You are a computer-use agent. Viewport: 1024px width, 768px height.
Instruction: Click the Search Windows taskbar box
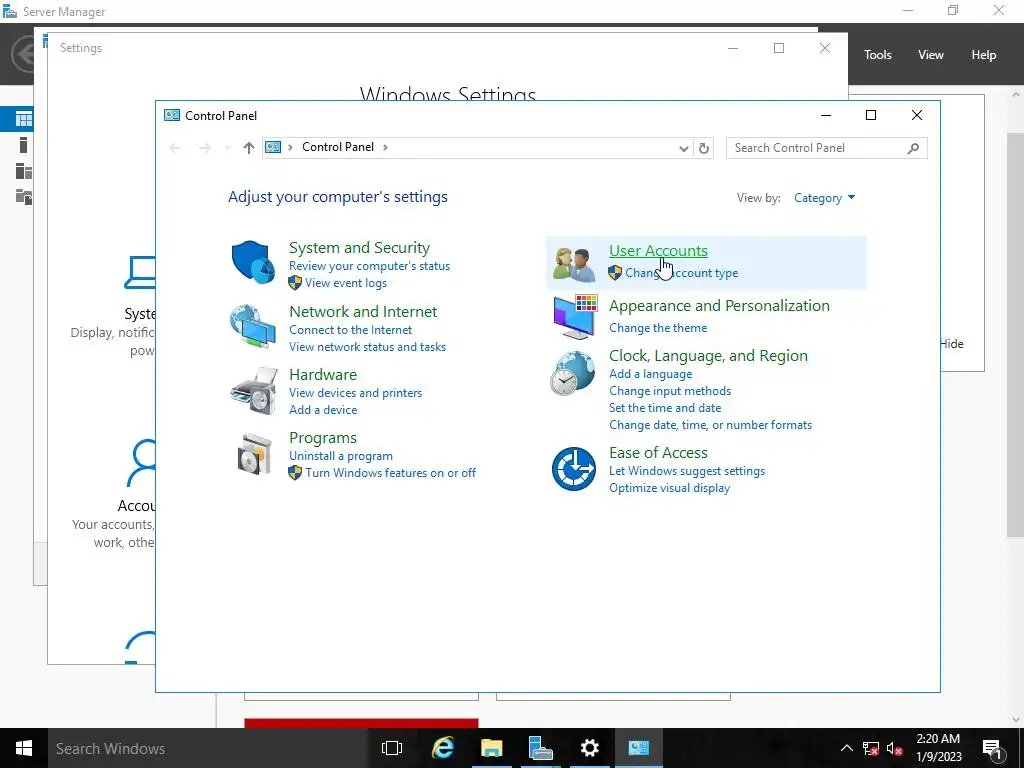206,748
